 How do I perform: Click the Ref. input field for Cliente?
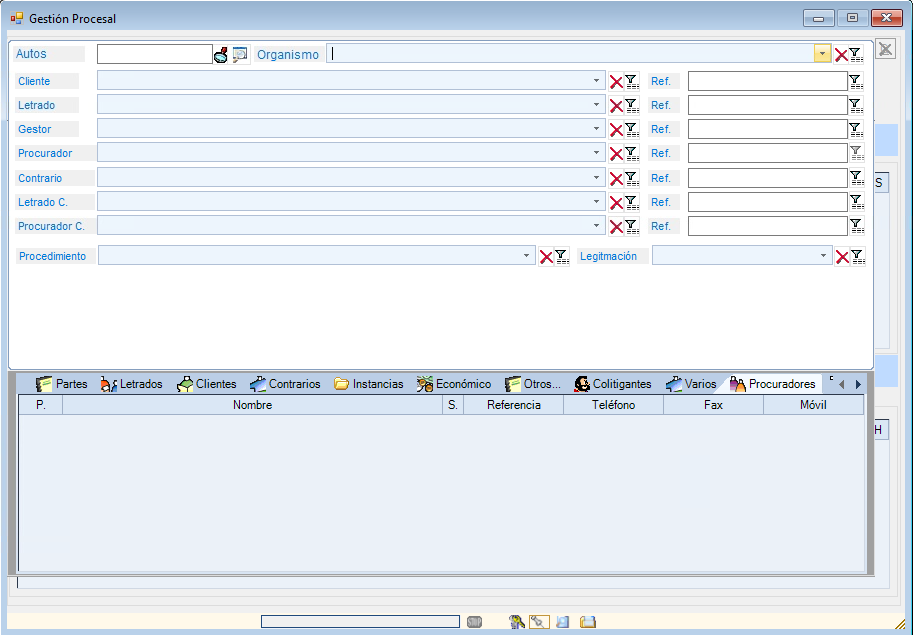point(767,81)
